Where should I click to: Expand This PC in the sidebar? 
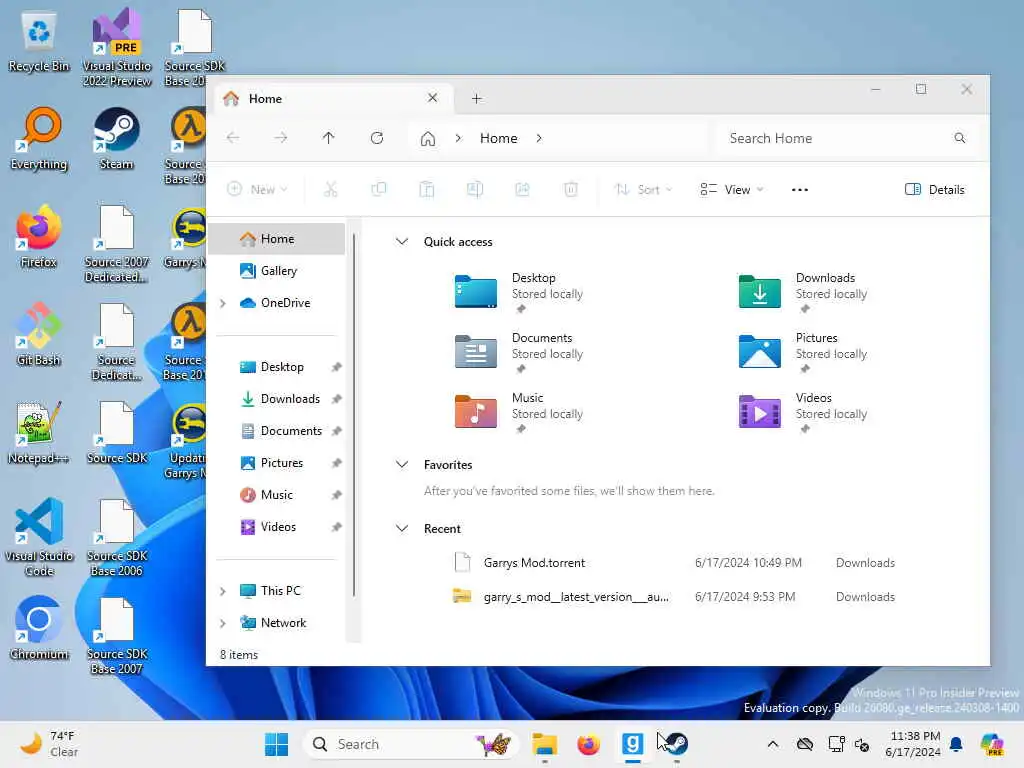[223, 591]
